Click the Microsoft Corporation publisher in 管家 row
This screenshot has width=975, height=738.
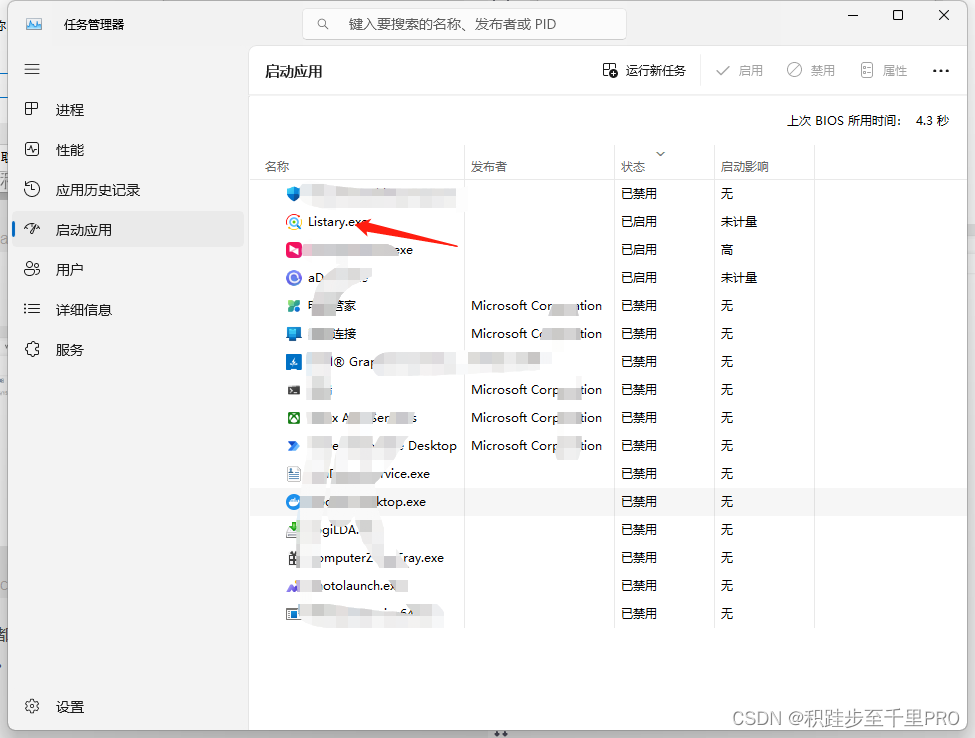(537, 305)
